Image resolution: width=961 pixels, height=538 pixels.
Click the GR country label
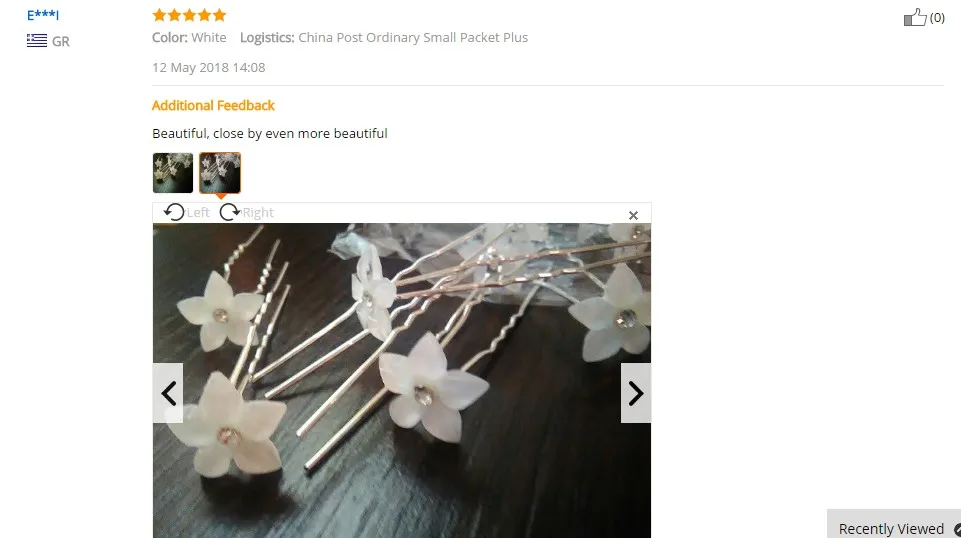pos(61,42)
